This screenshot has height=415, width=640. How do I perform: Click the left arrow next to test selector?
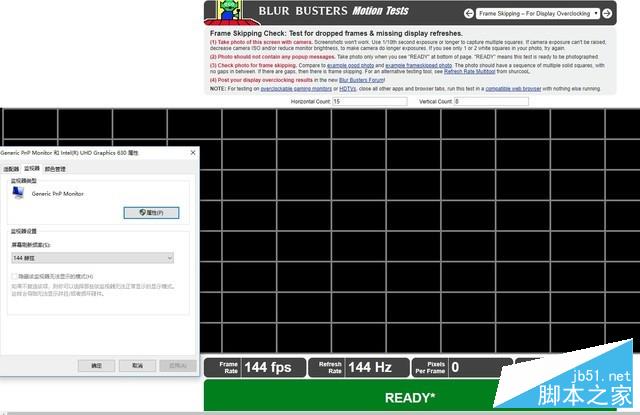[468, 14]
